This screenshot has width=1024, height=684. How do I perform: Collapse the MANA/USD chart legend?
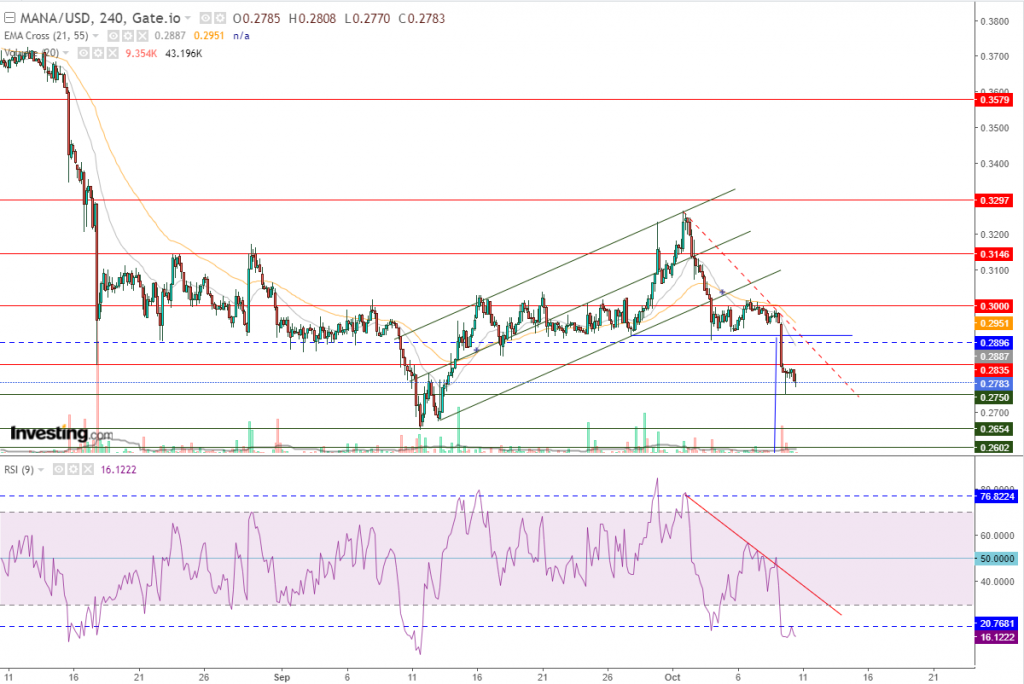pos(10,18)
